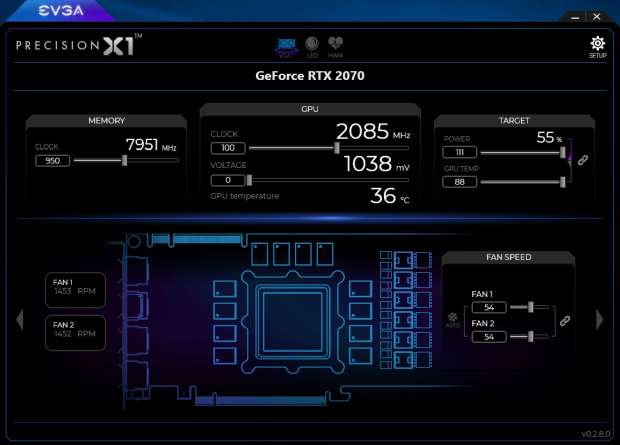
Task: Click the Precision X1 logo
Action: (79, 45)
